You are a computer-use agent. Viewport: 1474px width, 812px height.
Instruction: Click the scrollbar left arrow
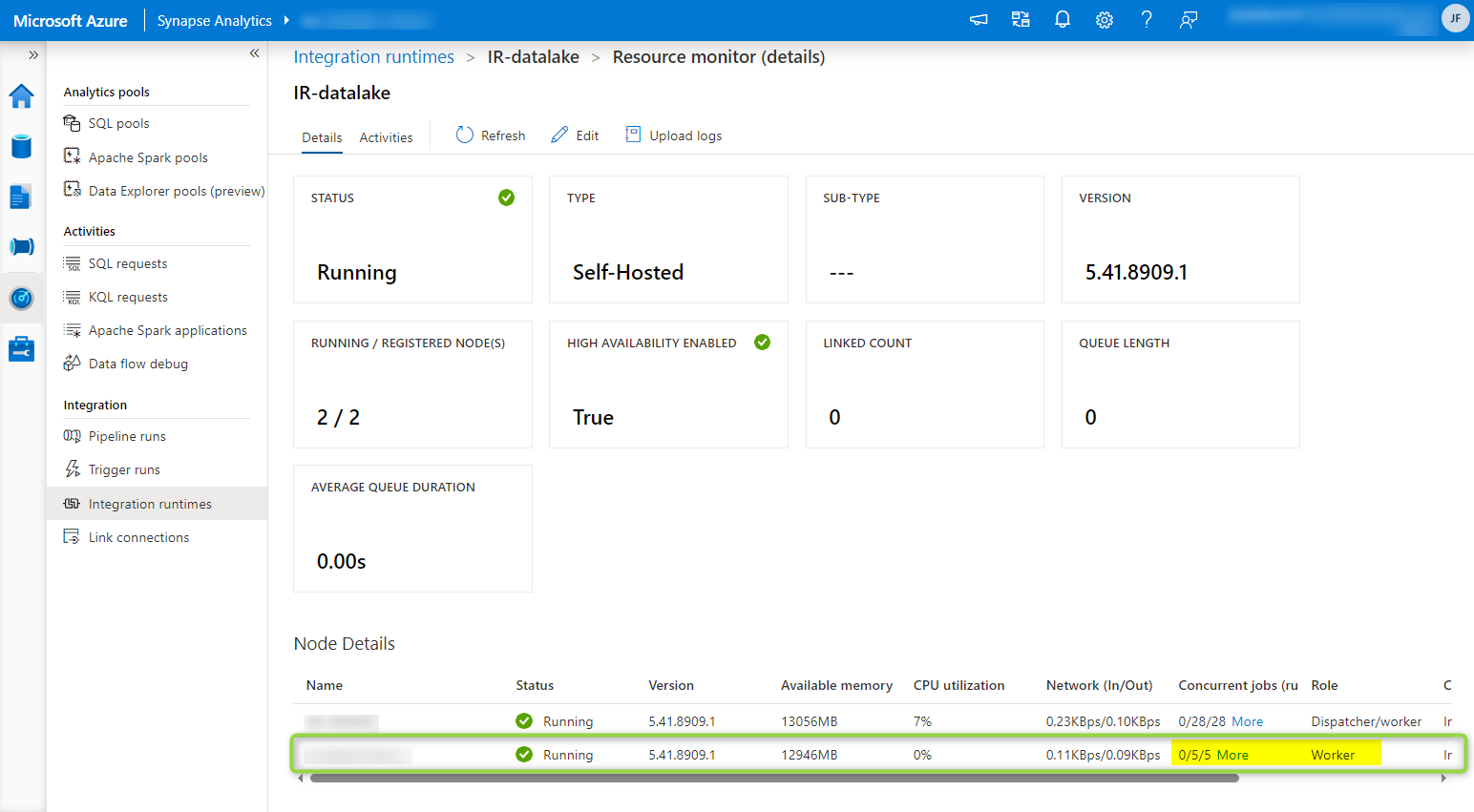pyautogui.click(x=301, y=778)
